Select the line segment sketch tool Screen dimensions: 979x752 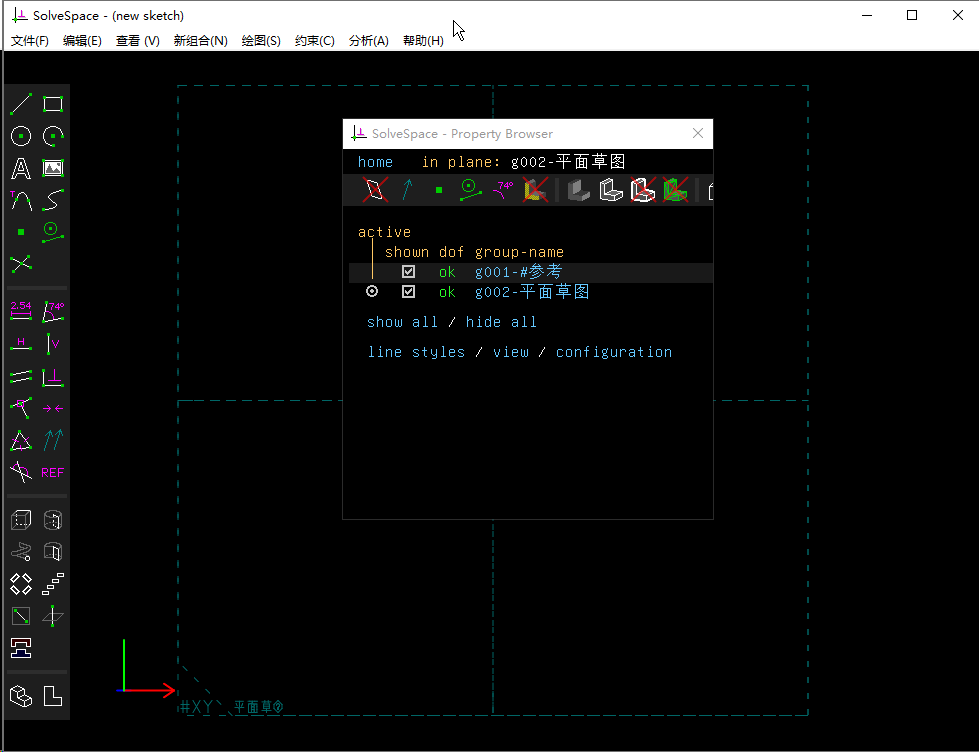[20, 104]
